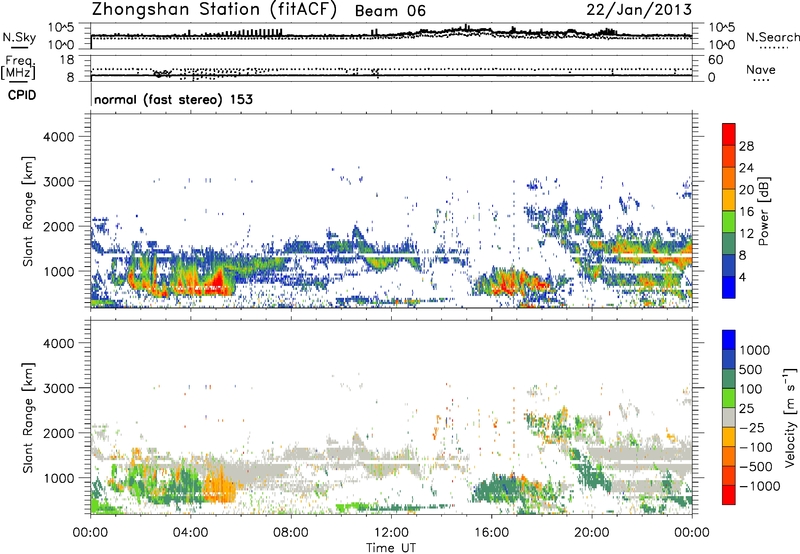Viewport: 800px width, 554px height.
Task: Click the '04:00' time tick label
Action: pyautogui.click(x=190, y=533)
